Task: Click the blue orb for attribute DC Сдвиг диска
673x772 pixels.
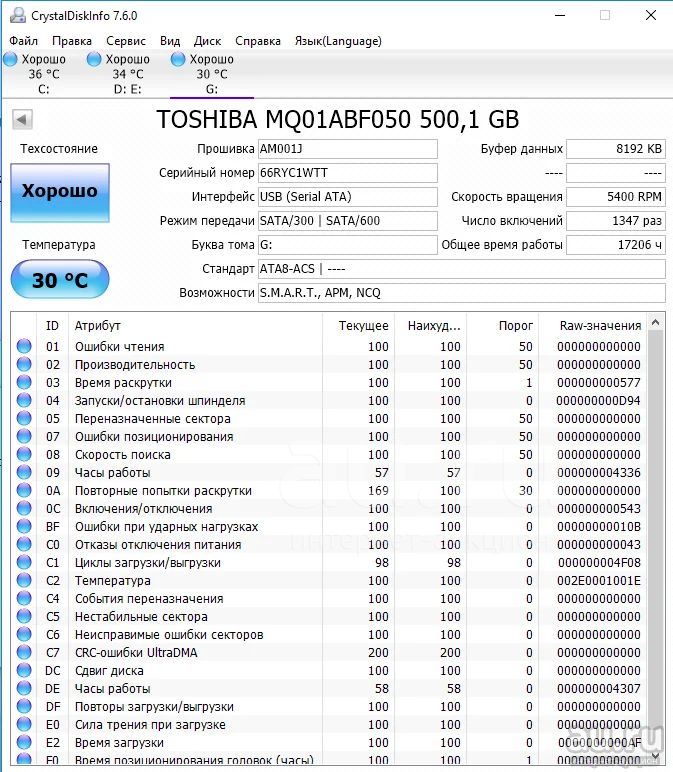Action: coord(24,670)
